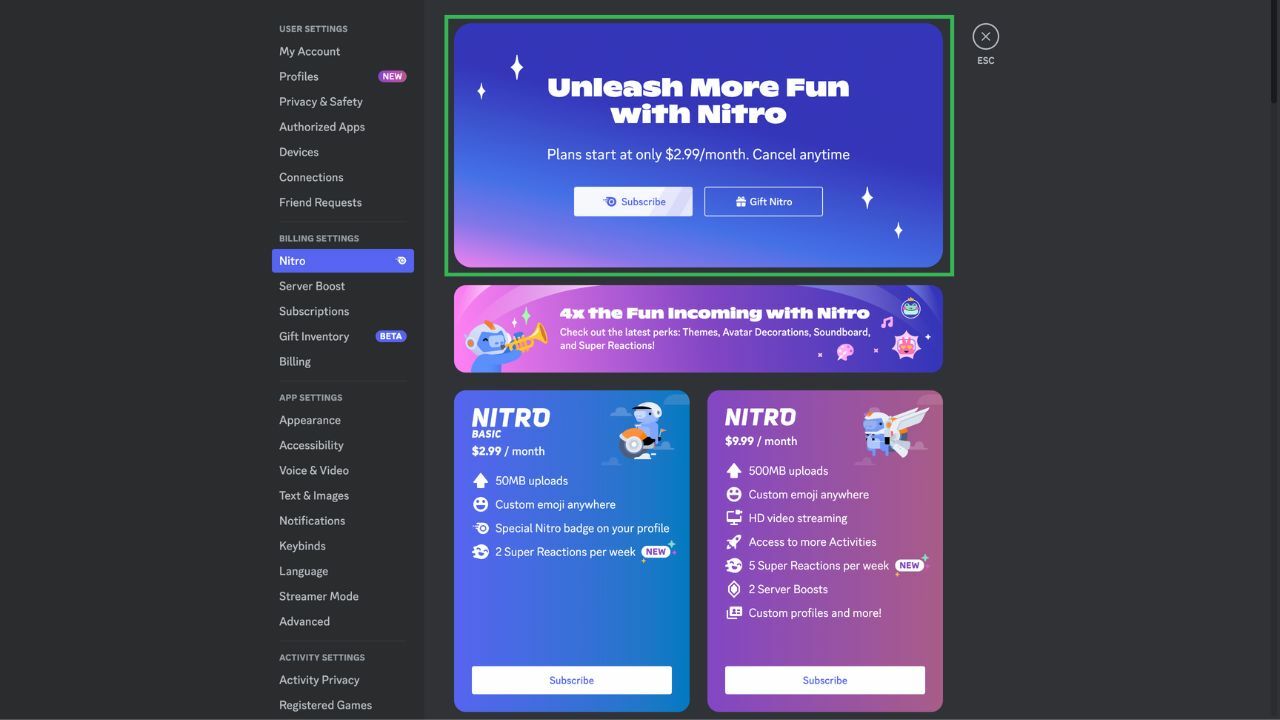Select Nitro in billing settings
The height and width of the screenshot is (720, 1280).
[342, 261]
